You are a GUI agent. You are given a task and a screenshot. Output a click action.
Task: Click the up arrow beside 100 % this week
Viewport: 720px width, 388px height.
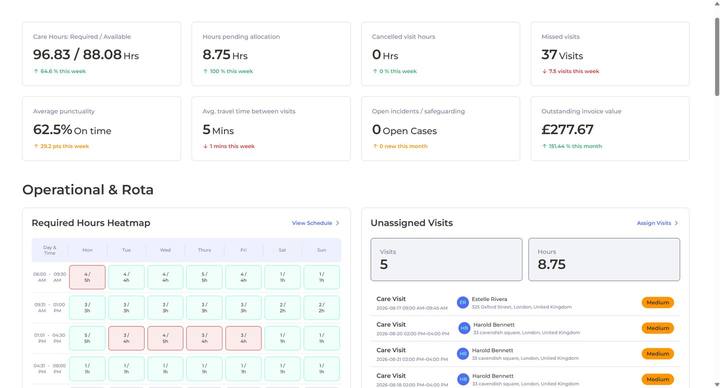[205, 71]
